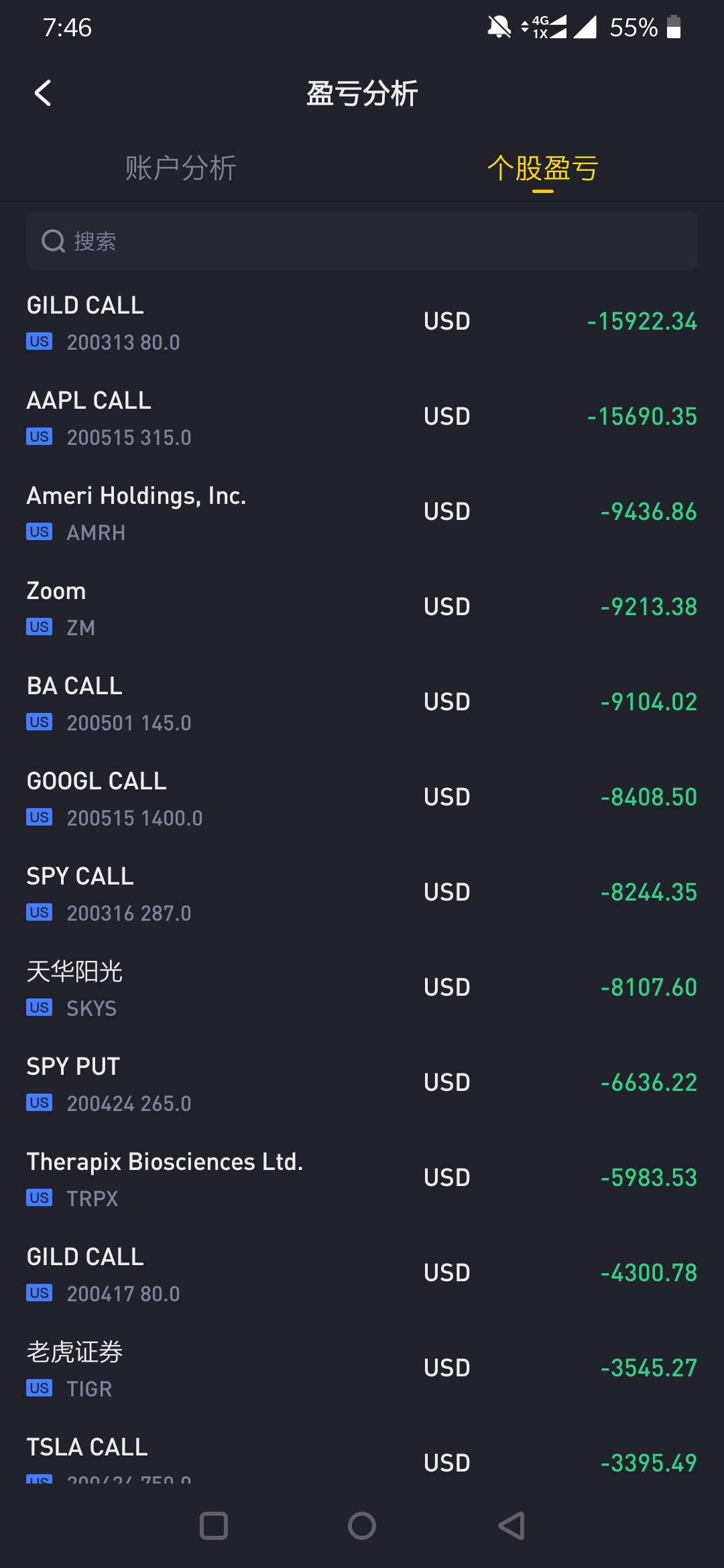The image size is (724, 1568).
Task: Open AAPL CALL 200515 315.0 entry
Action: point(362,418)
